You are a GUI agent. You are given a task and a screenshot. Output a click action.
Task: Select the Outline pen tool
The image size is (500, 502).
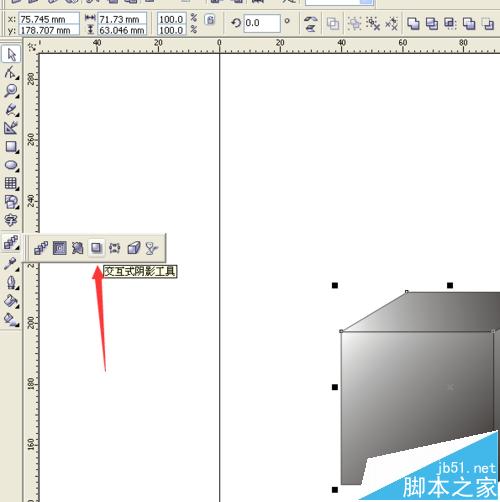click(11, 283)
